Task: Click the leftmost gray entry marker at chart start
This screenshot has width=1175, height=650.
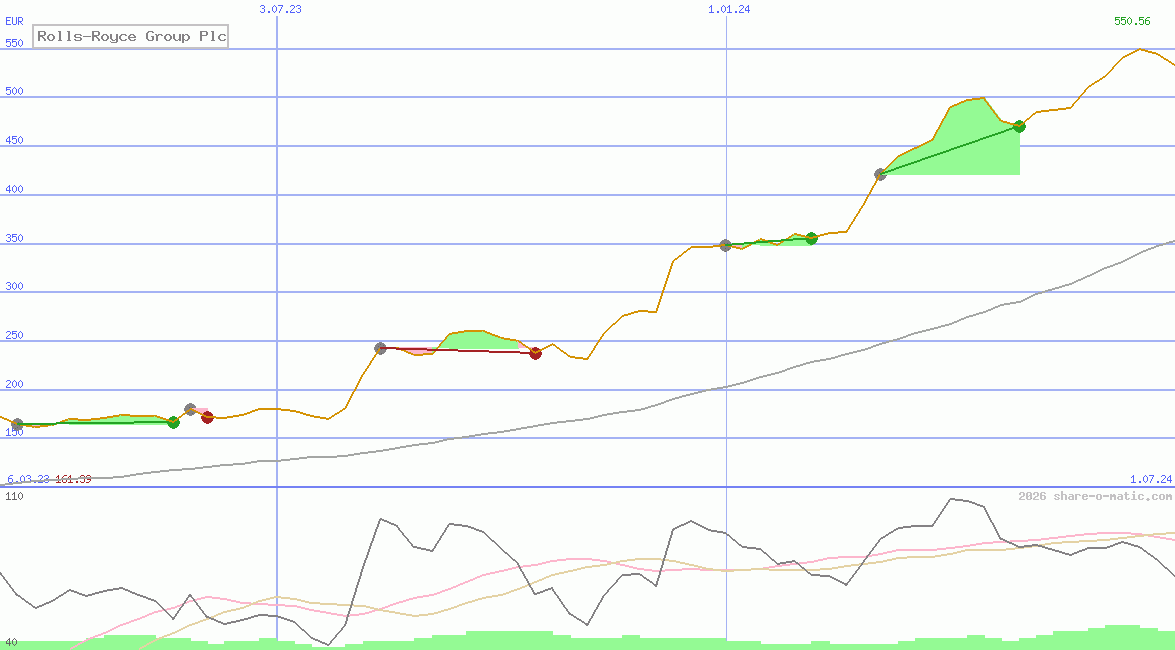Action: (x=17, y=424)
